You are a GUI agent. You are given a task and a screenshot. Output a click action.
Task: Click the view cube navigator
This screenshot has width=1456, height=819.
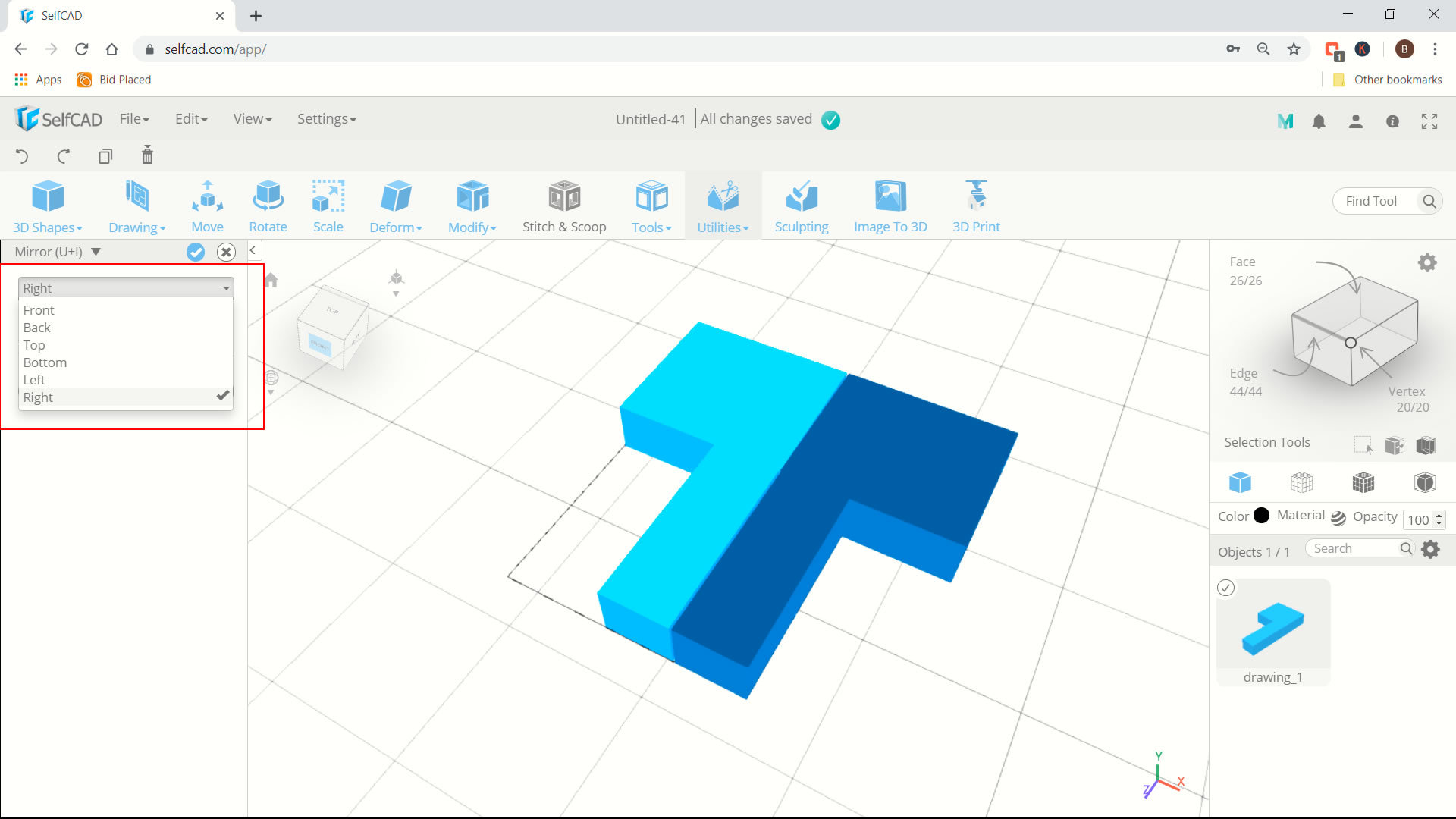tap(331, 328)
